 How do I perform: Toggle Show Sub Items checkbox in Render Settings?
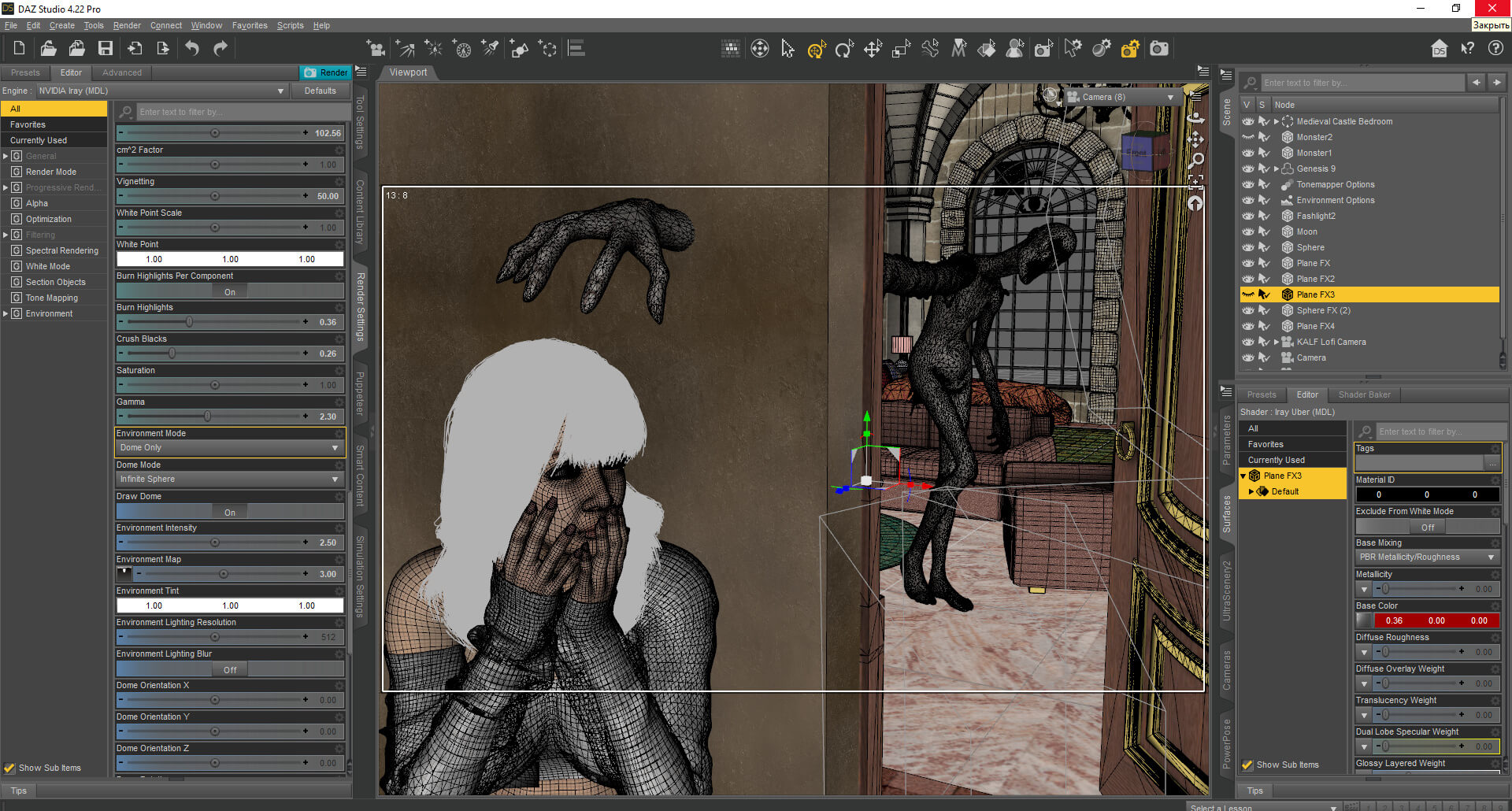[9, 768]
